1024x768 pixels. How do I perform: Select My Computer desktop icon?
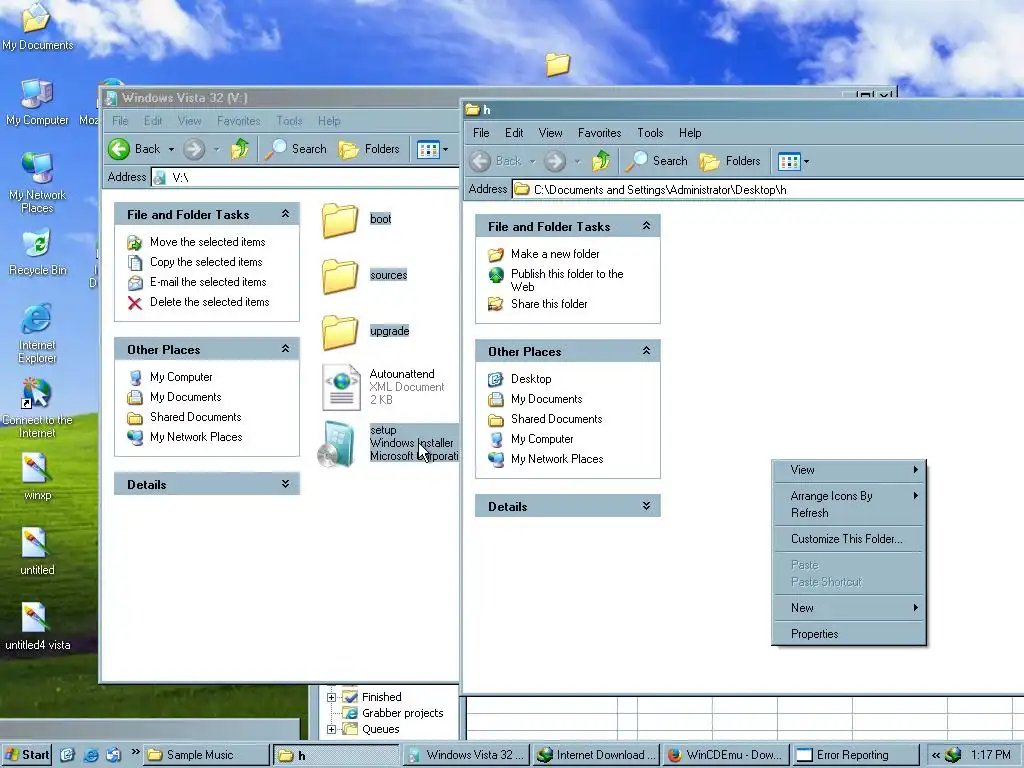pyautogui.click(x=37, y=103)
